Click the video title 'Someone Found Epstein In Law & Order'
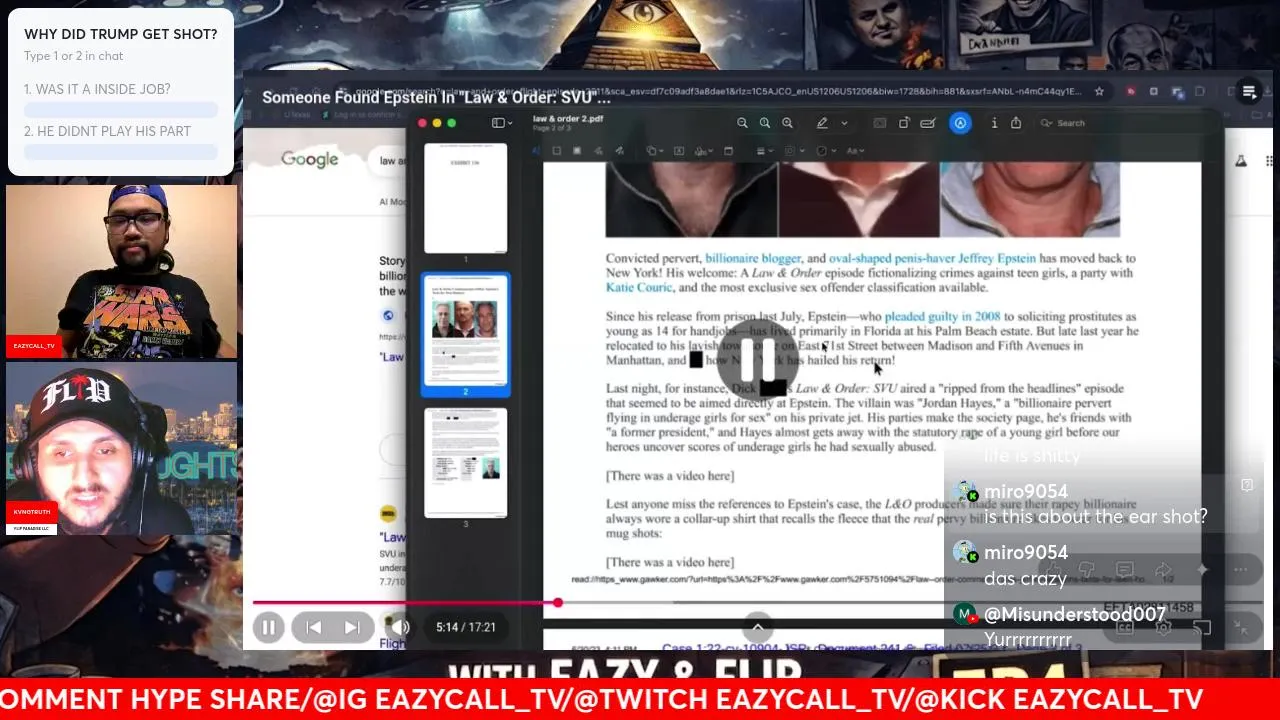This screenshot has height=720, width=1280. point(436,97)
